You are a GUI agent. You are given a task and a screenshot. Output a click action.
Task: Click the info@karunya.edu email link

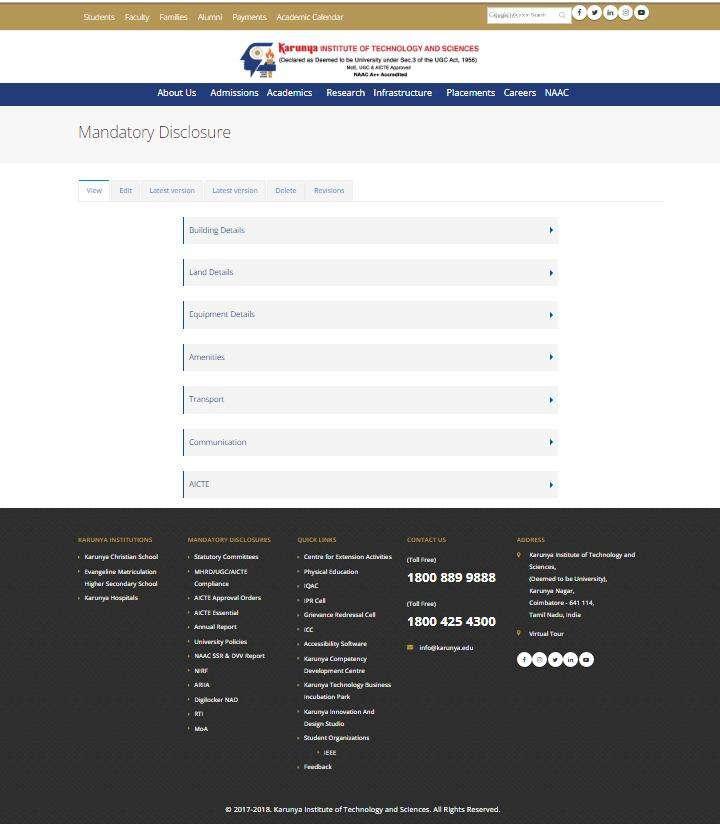coord(446,647)
